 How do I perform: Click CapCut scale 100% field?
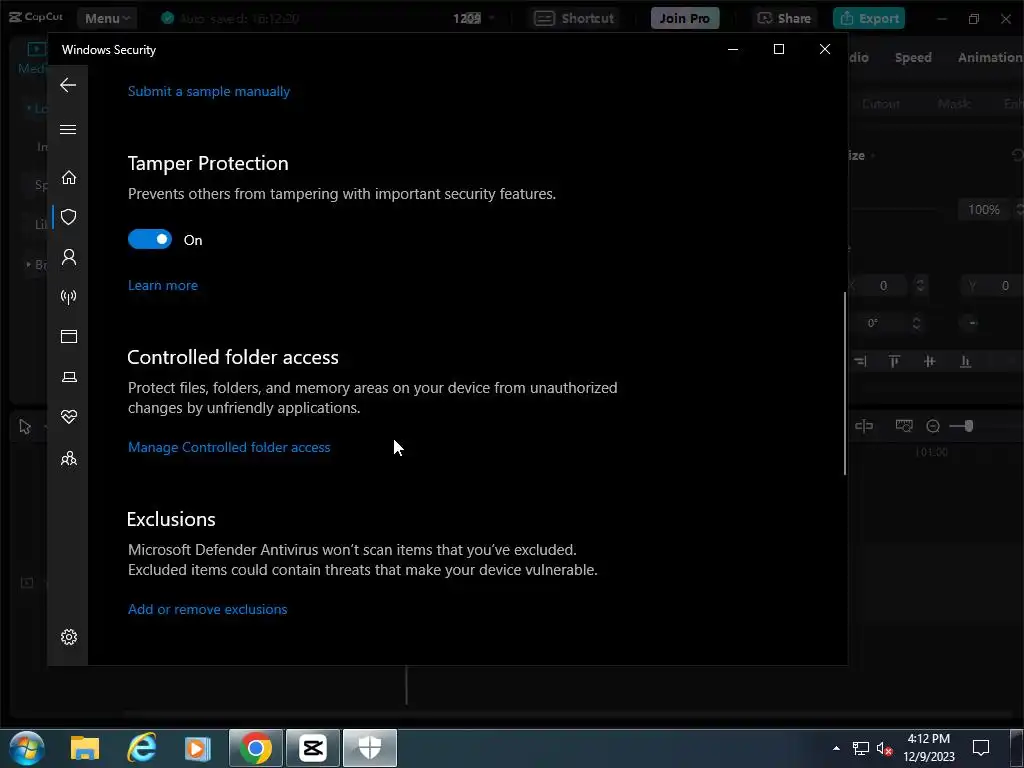(984, 210)
